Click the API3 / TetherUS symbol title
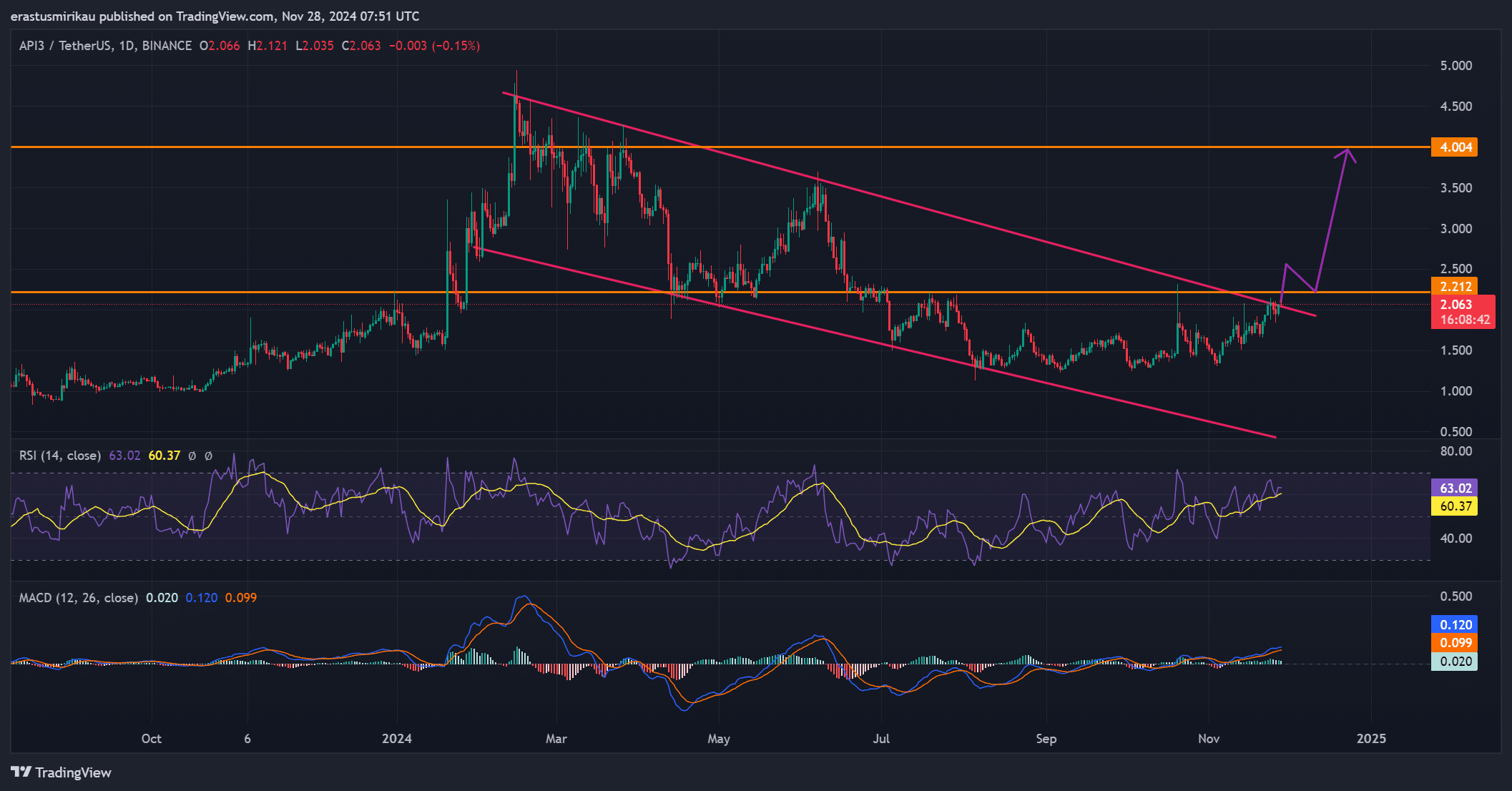 pos(105,46)
